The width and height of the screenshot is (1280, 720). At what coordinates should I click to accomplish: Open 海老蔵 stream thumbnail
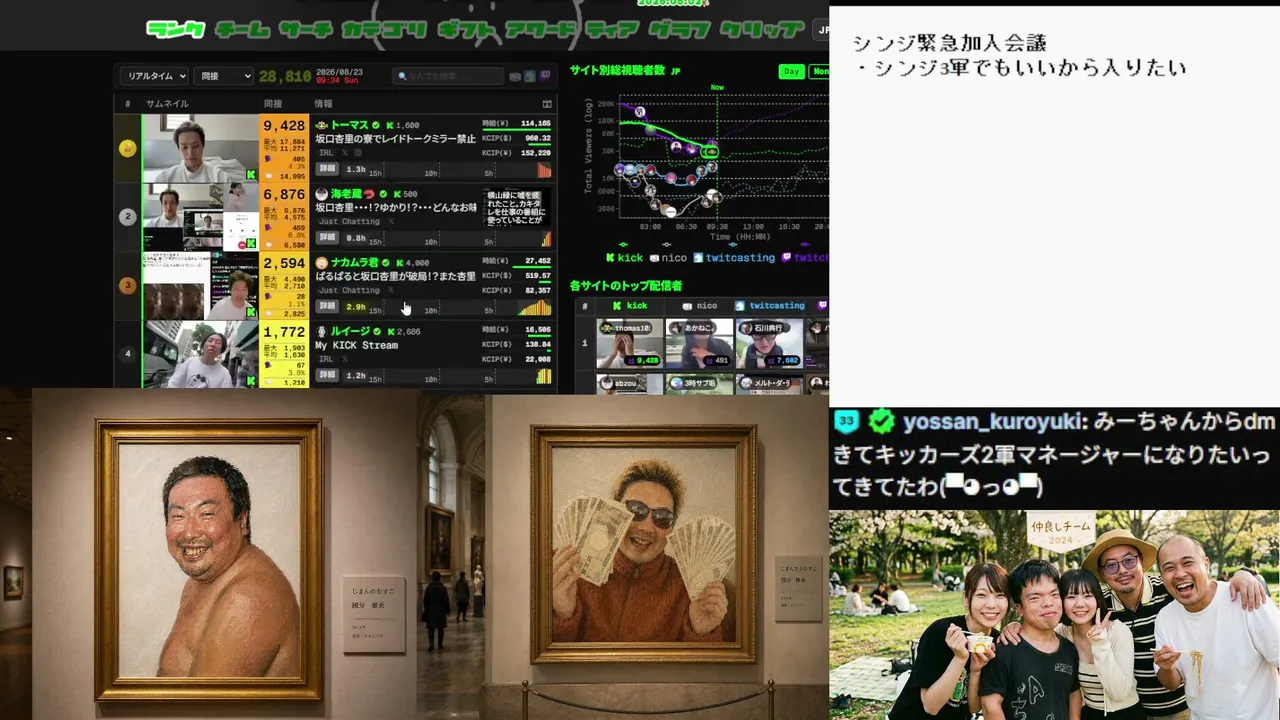coord(200,217)
